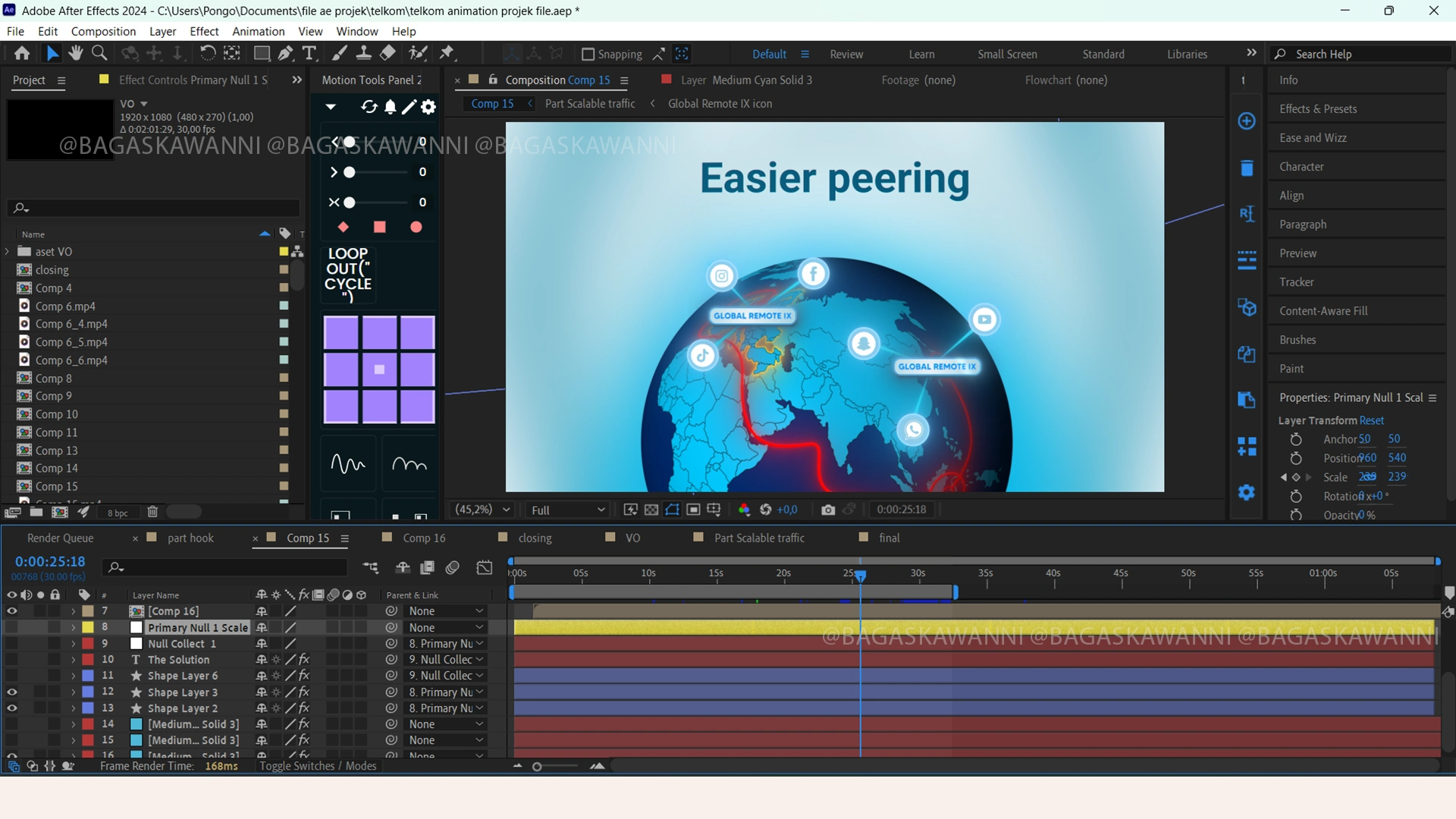Select the Puppet Pin tool
The height and width of the screenshot is (819, 1456).
click(447, 53)
